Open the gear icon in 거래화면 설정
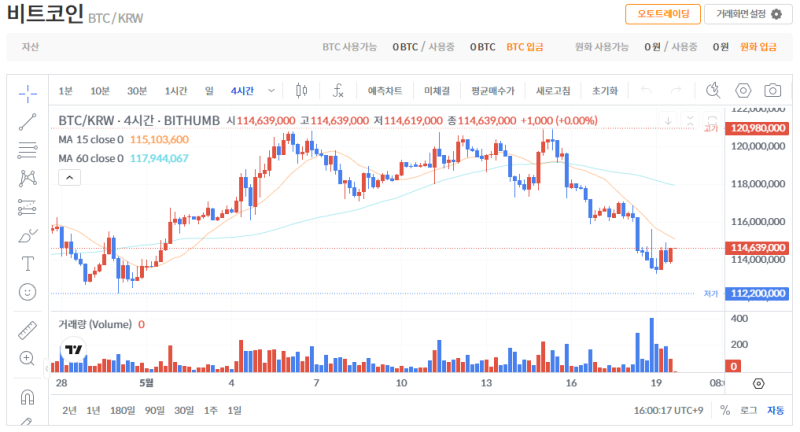The width and height of the screenshot is (800, 432). [776, 14]
